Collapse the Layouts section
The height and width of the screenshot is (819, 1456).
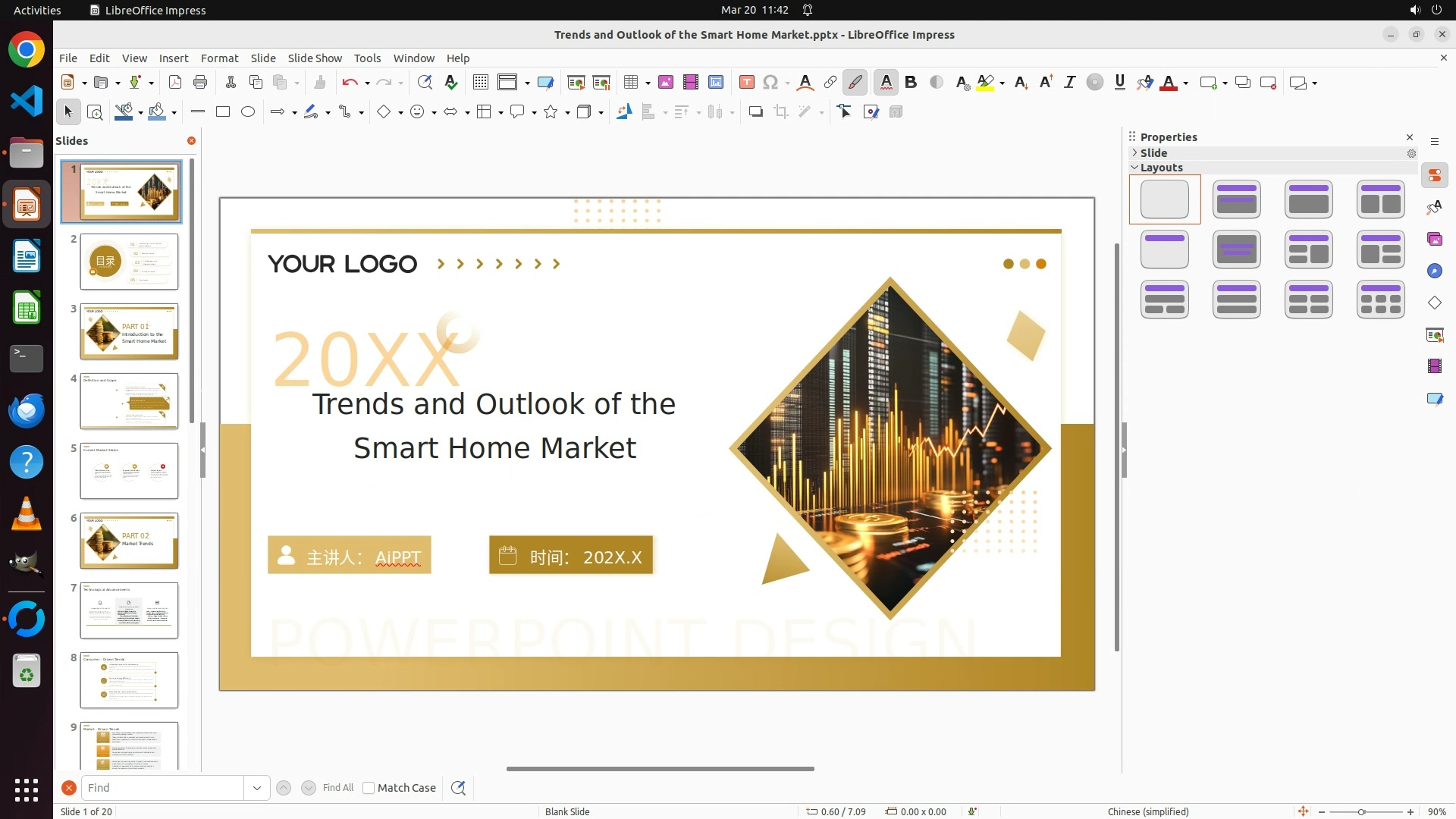1160,168
